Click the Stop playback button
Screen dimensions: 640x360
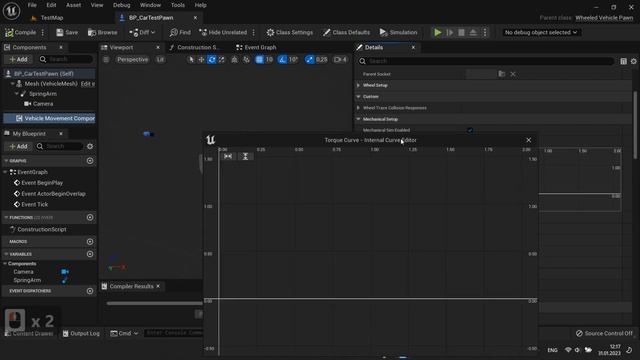tap(461, 32)
